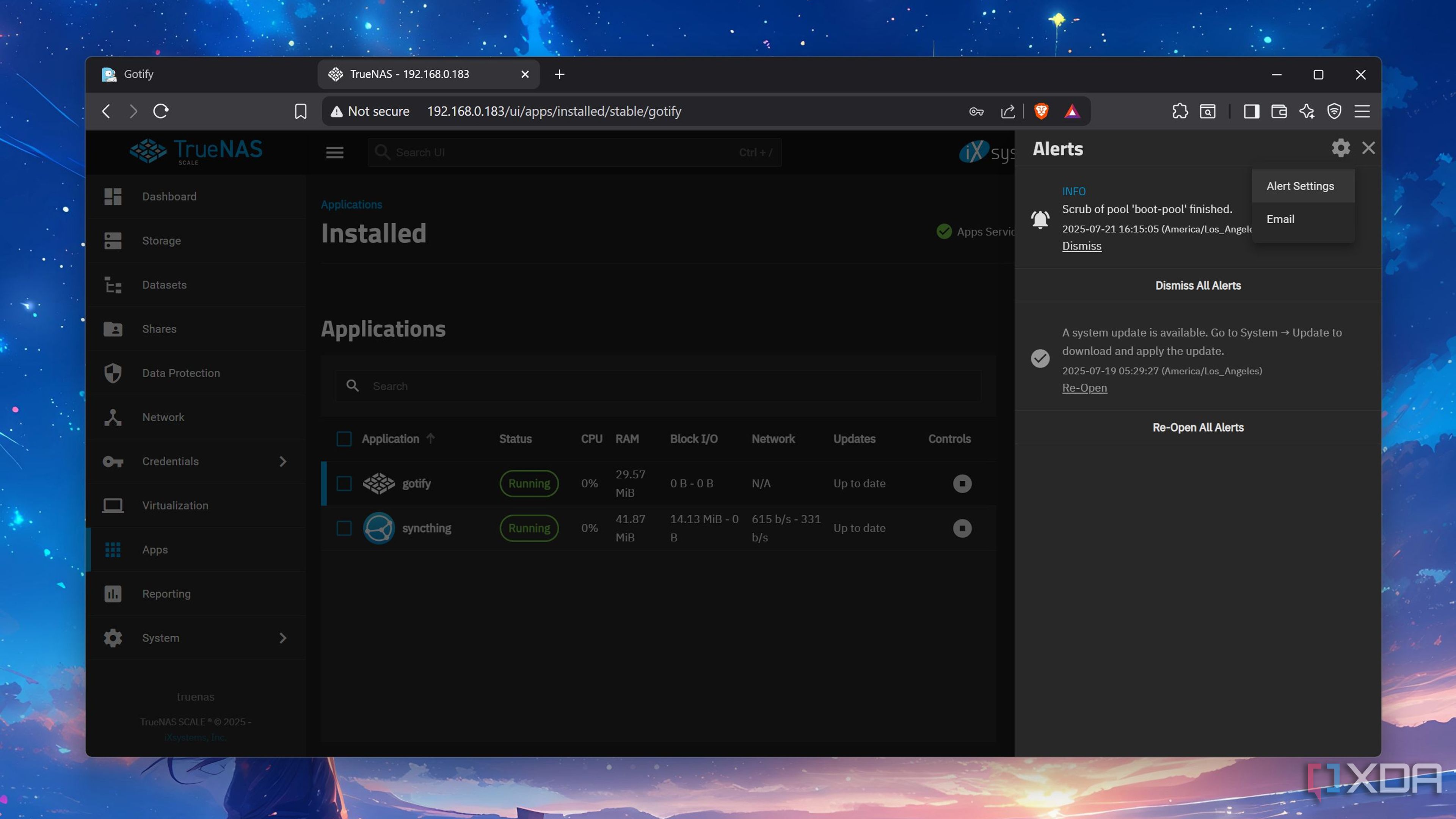This screenshot has height=819, width=1456.
Task: Open the alert settings gear icon
Action: [1341, 148]
